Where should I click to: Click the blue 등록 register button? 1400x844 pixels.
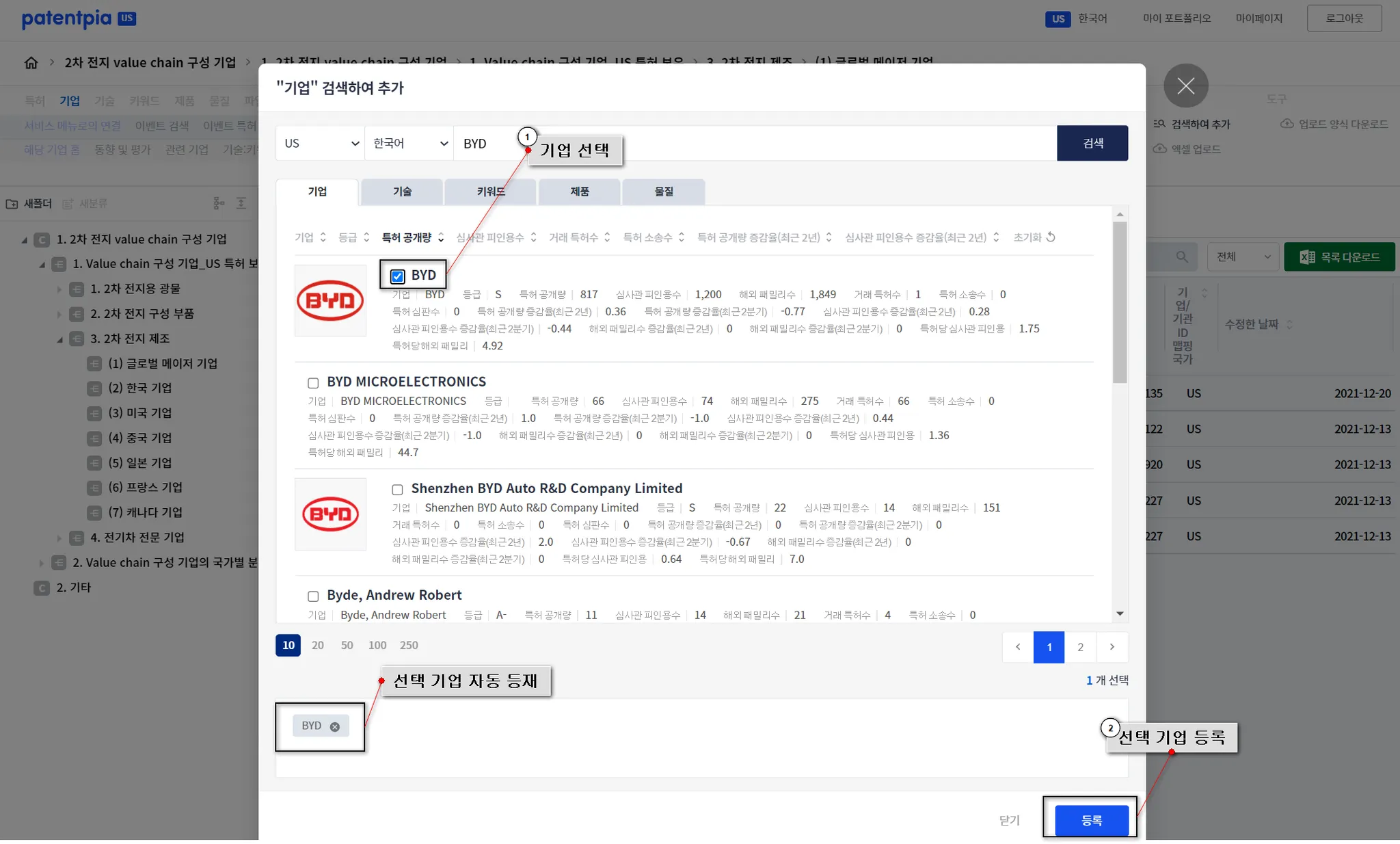pyautogui.click(x=1091, y=820)
